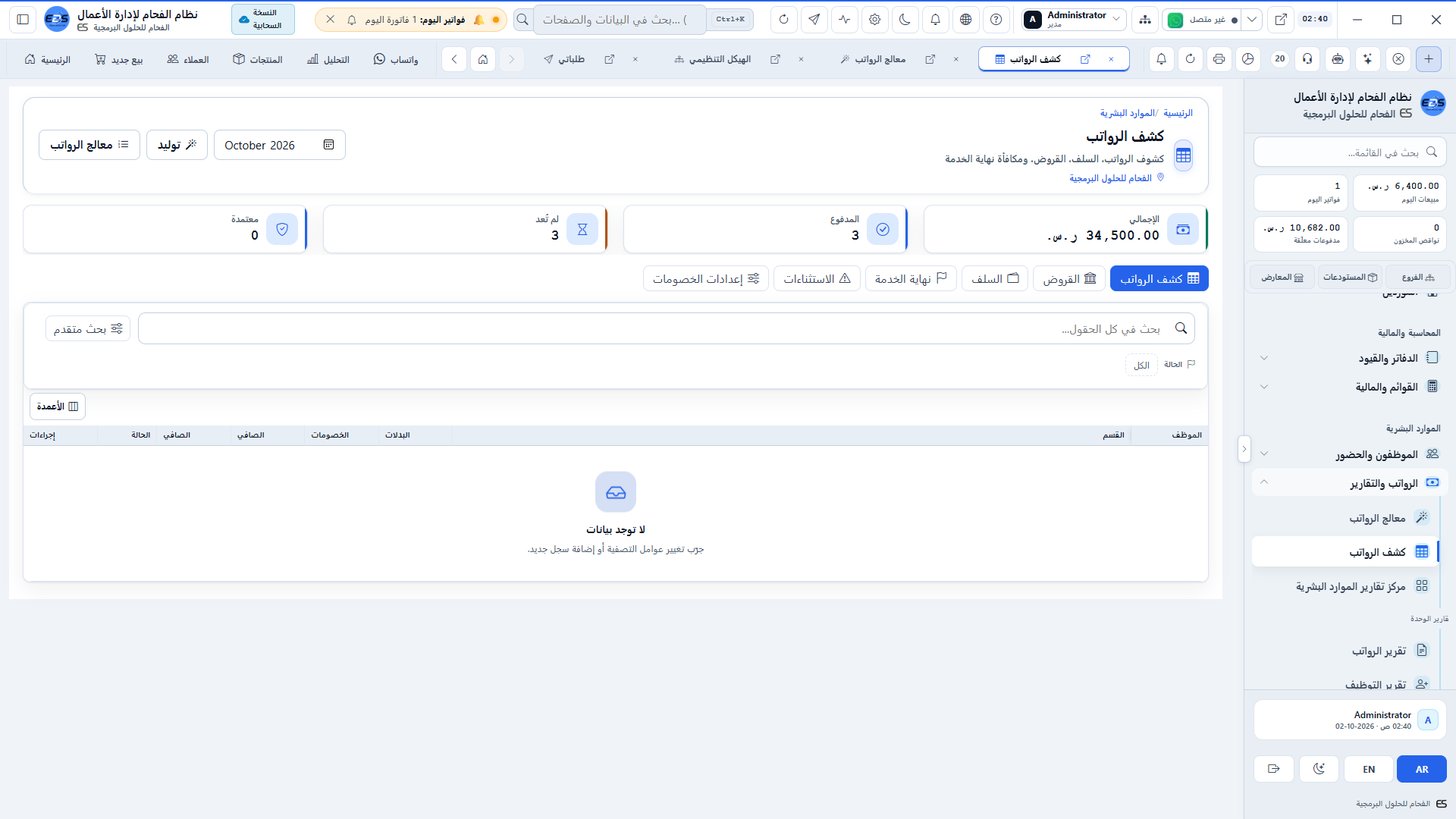The width and height of the screenshot is (1456, 819).
Task: Open the activity pulse icon in the top bar
Action: 844,20
